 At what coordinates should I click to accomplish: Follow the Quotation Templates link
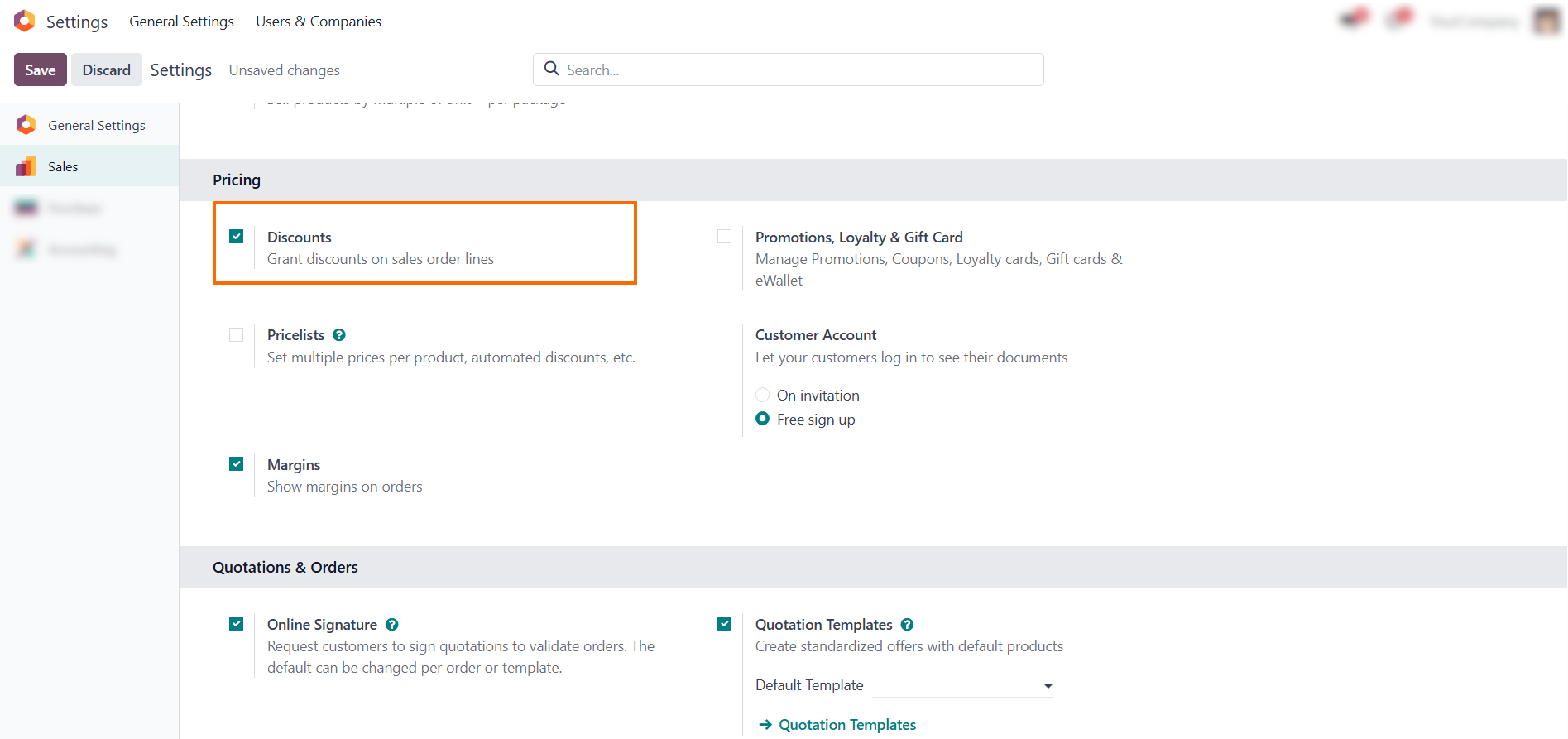847,725
